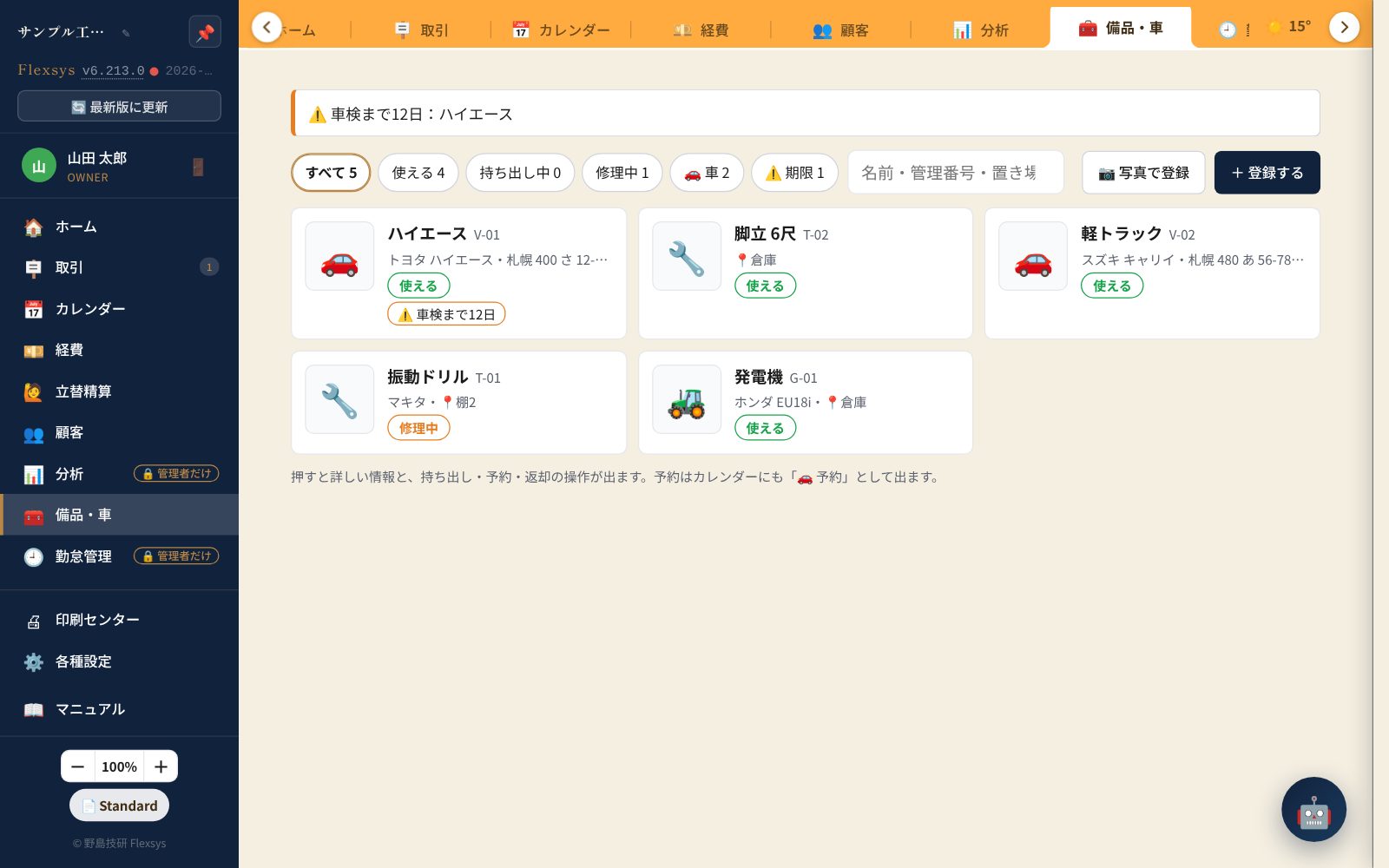This screenshot has width=1389, height=868.
Task: Increase zoom with the plus button
Action: click(x=161, y=766)
